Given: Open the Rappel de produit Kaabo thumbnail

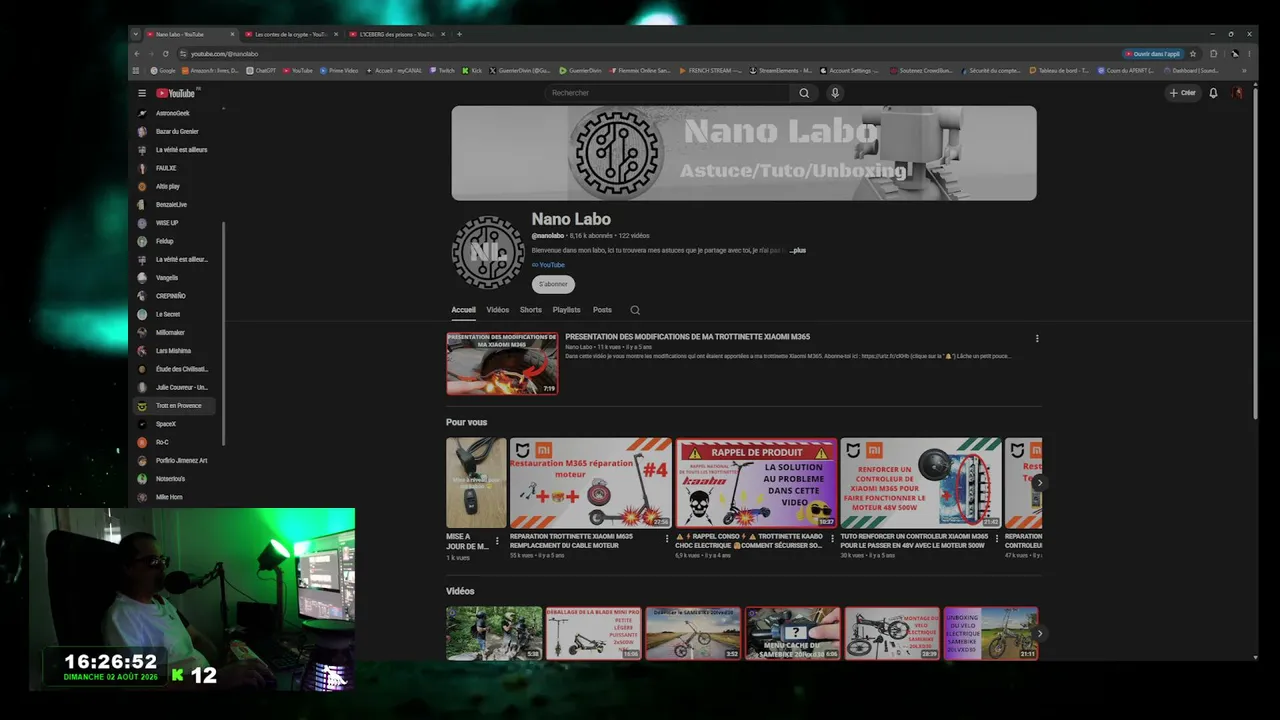Looking at the screenshot, I should tap(756, 483).
